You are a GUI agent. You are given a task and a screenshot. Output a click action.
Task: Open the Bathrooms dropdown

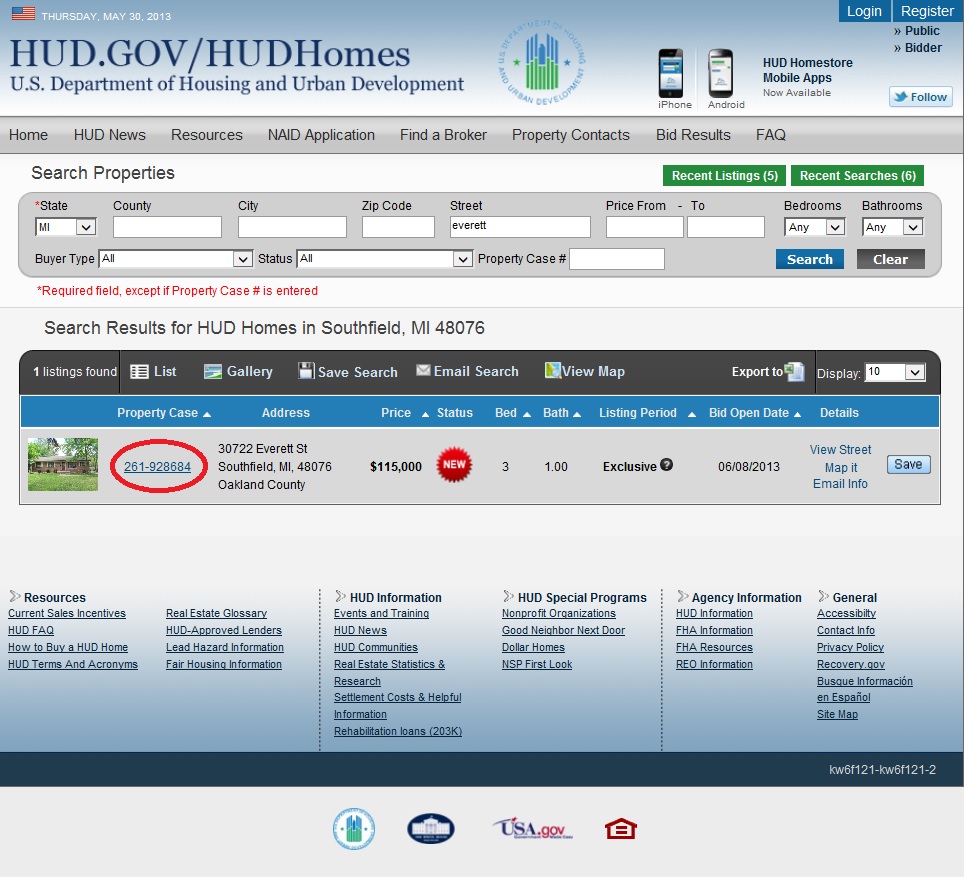pyautogui.click(x=893, y=228)
